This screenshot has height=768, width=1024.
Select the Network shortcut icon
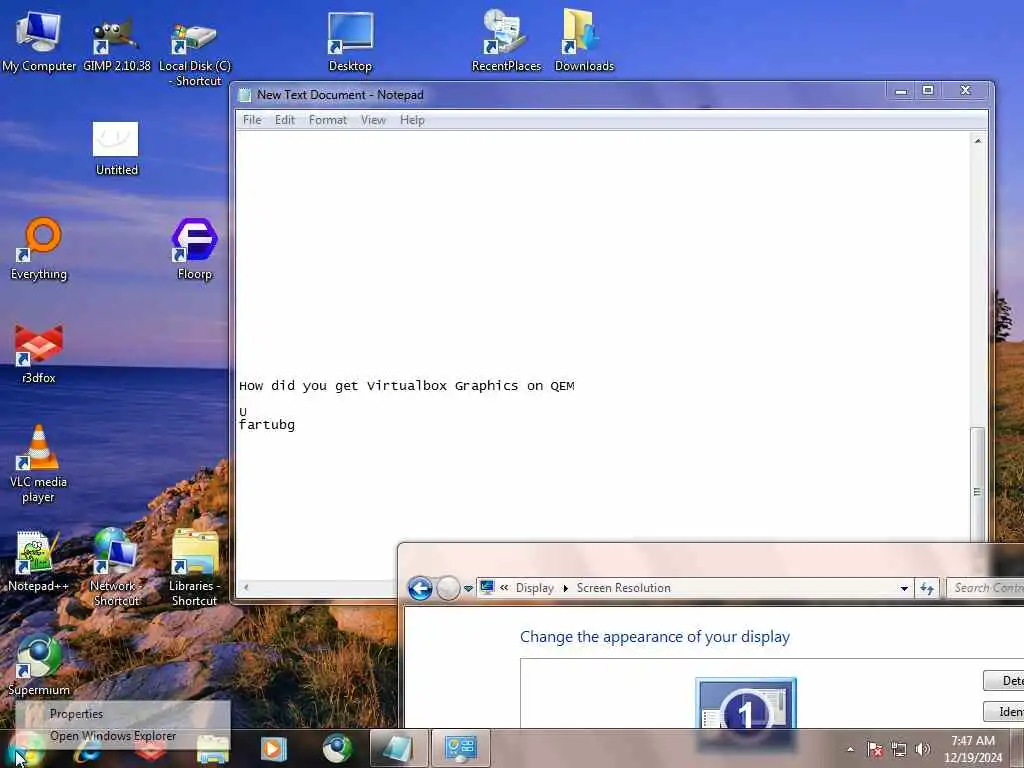(115, 568)
